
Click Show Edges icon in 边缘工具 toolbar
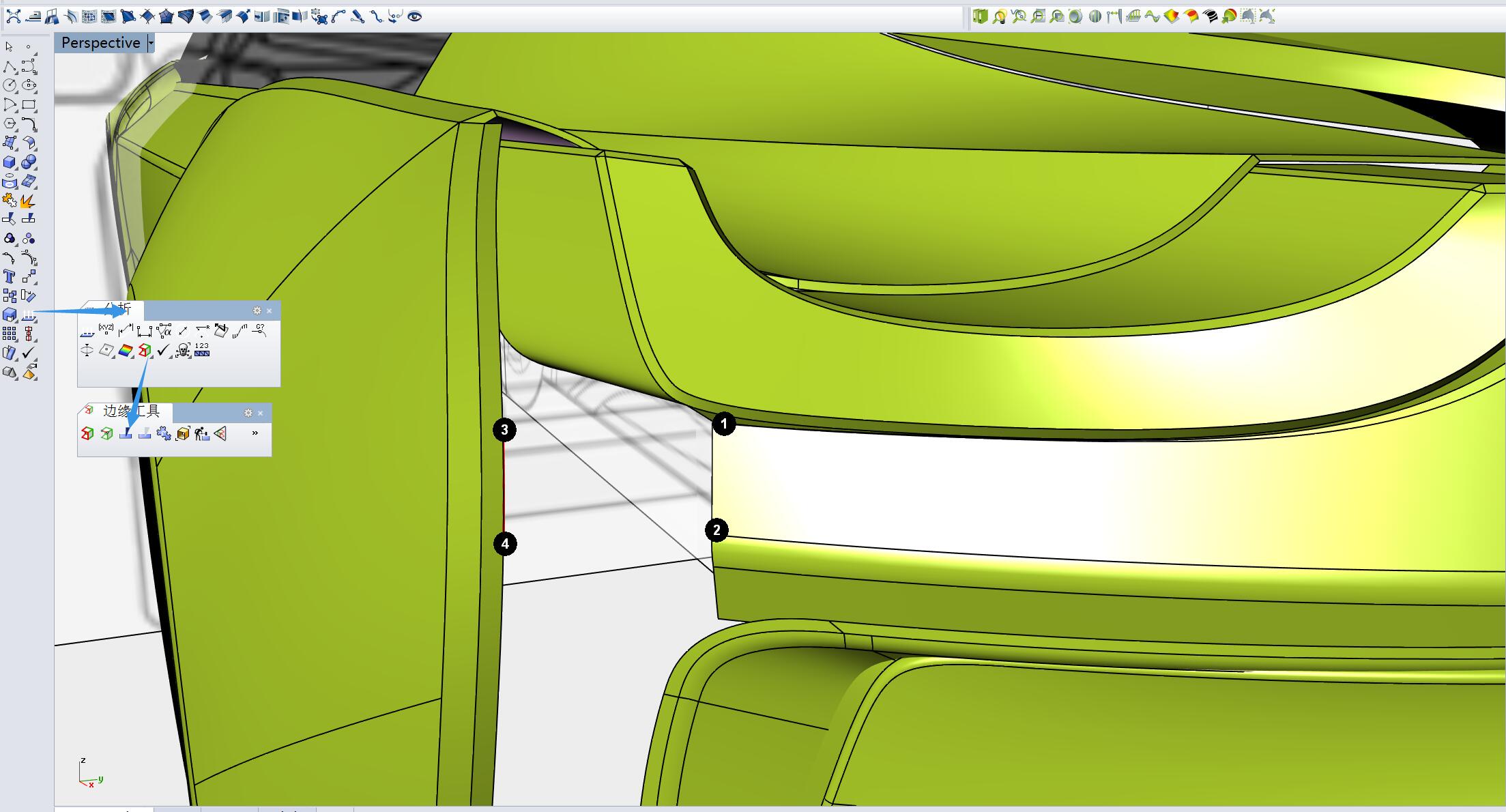(x=87, y=433)
